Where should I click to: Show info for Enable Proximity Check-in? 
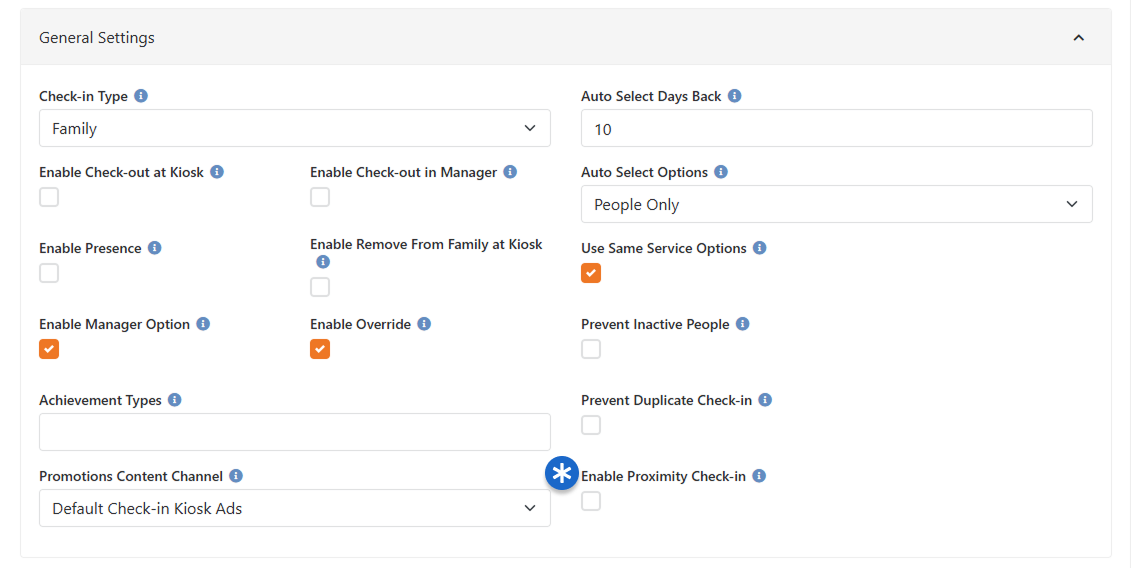[x=759, y=476]
